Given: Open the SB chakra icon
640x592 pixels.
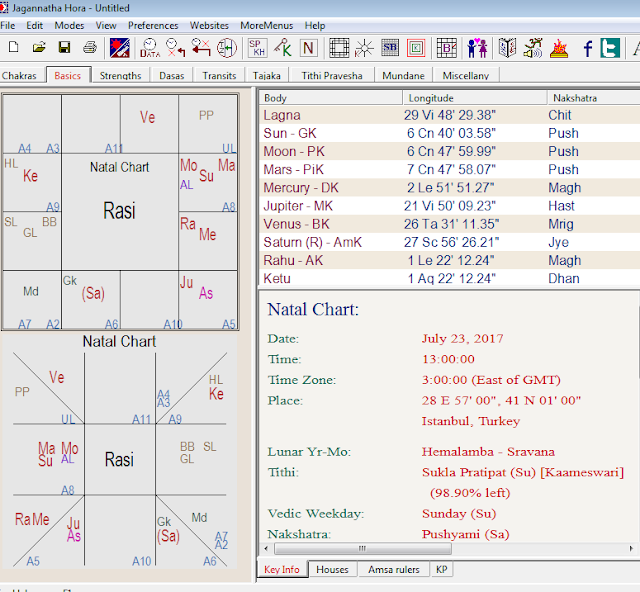Looking at the screenshot, I should [390, 48].
